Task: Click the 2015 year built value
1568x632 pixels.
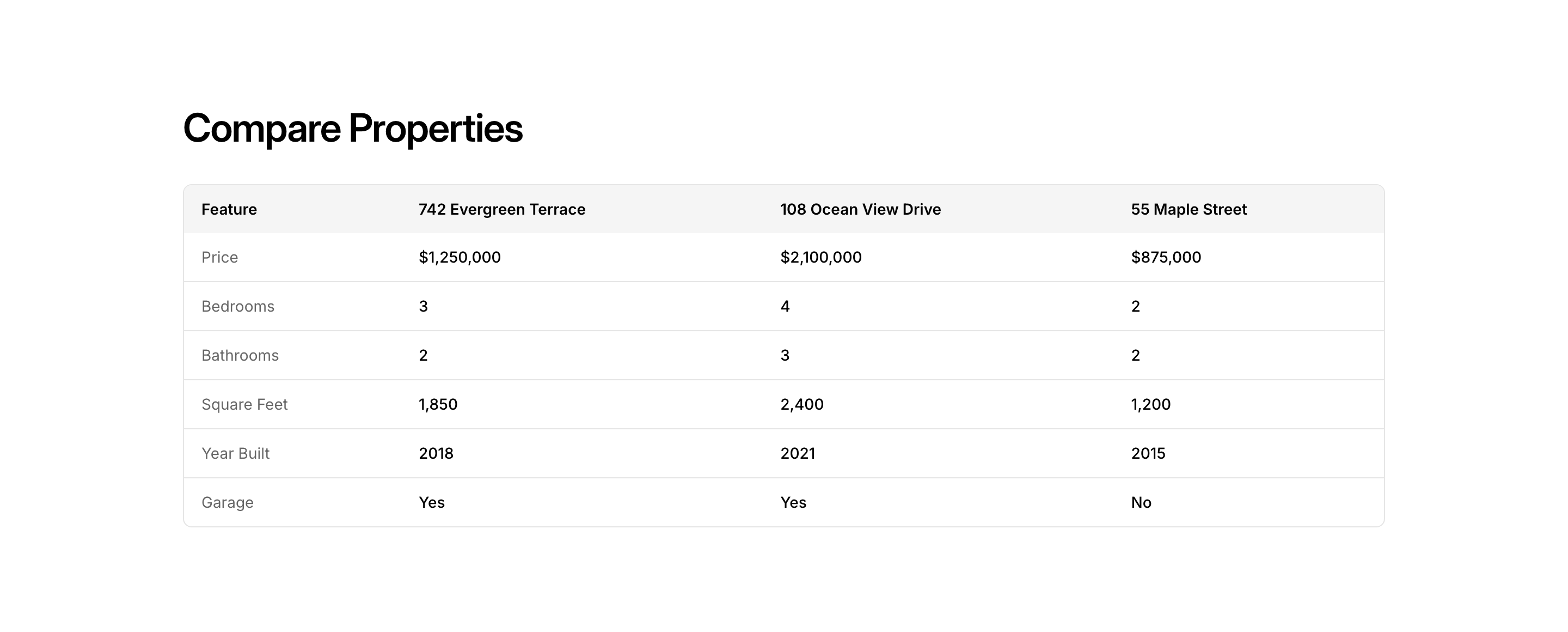Action: (1148, 454)
